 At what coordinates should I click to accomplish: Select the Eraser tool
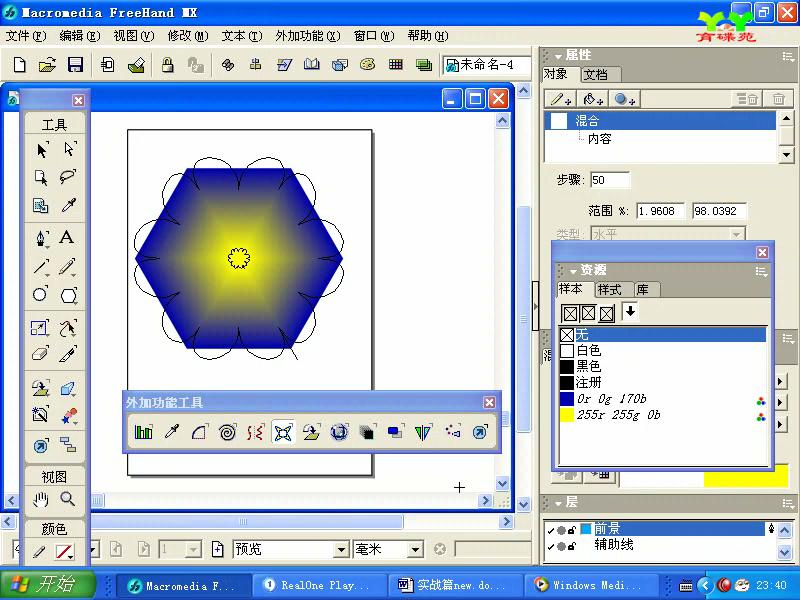click(40, 353)
